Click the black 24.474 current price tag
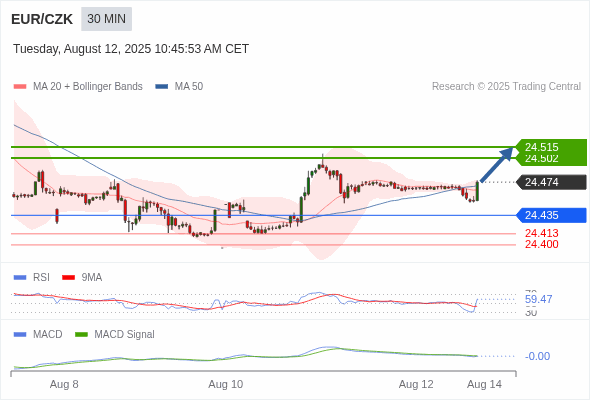Screen dimensions: 590x400 [x=551, y=182]
